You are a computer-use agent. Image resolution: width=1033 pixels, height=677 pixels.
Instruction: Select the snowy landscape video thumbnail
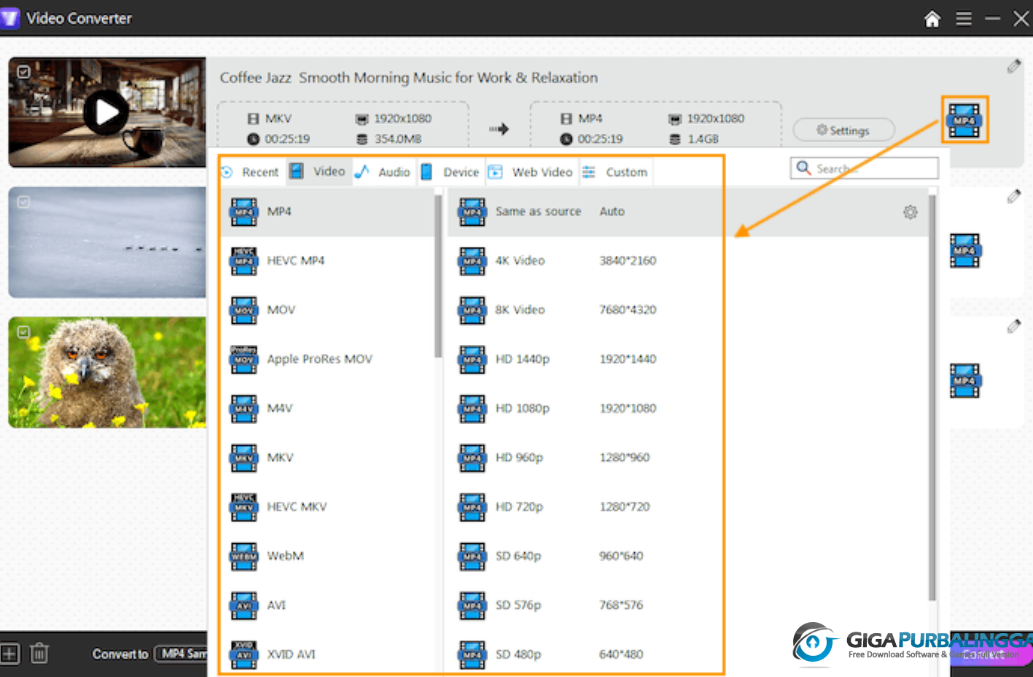[x=107, y=242]
